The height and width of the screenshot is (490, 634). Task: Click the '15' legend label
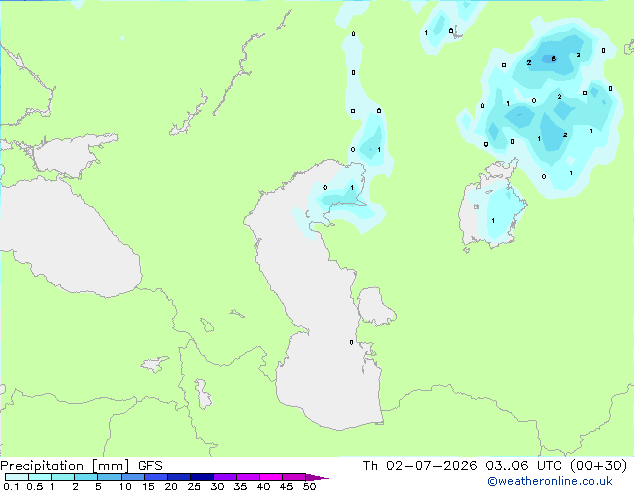(x=148, y=486)
